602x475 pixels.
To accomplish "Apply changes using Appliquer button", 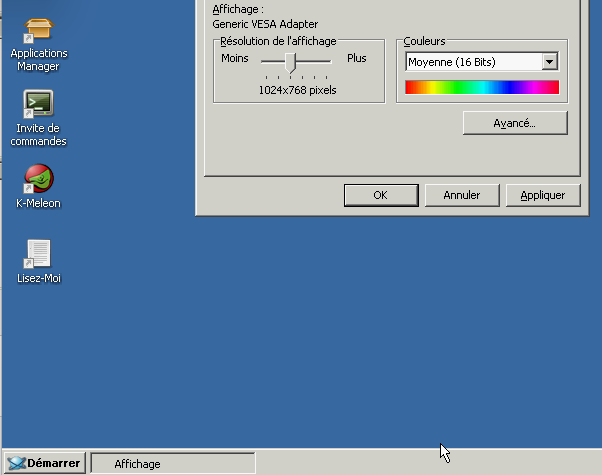I will [543, 195].
